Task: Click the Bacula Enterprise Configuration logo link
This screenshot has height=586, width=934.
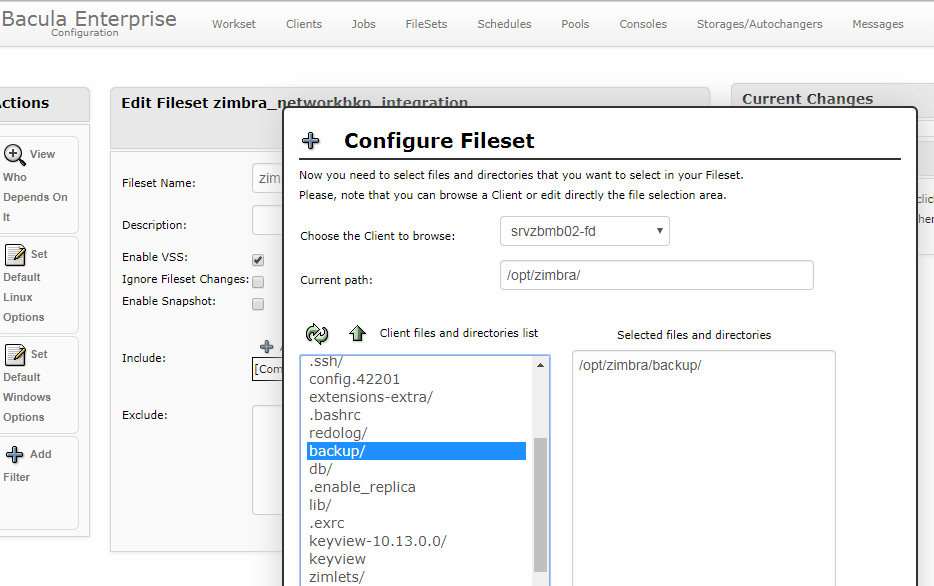Action: (89, 23)
